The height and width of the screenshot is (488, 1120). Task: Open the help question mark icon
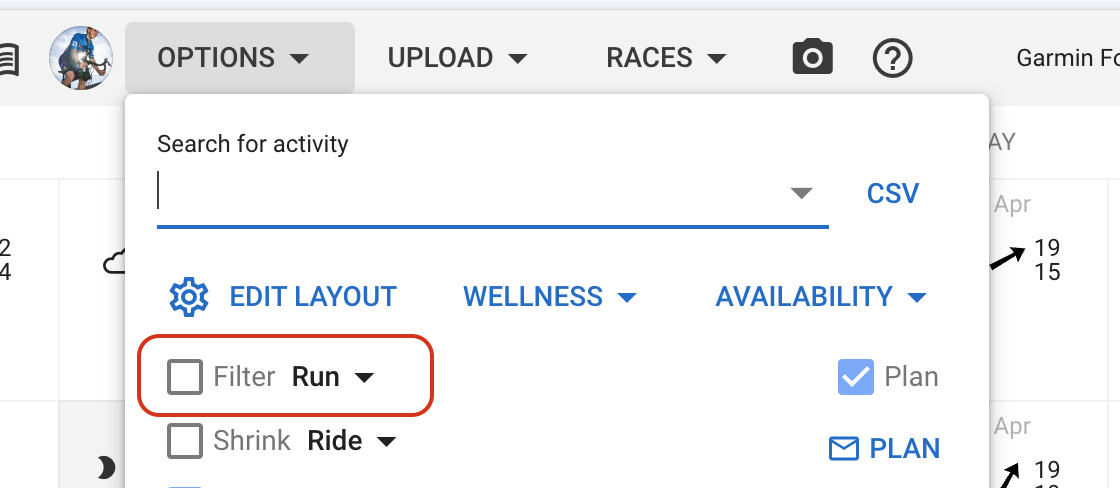[893, 58]
